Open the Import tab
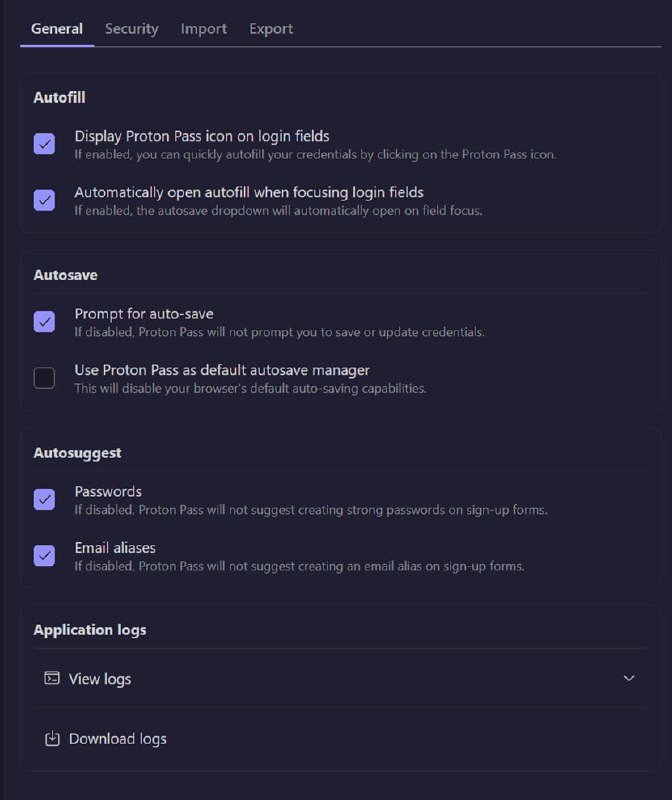 (204, 29)
